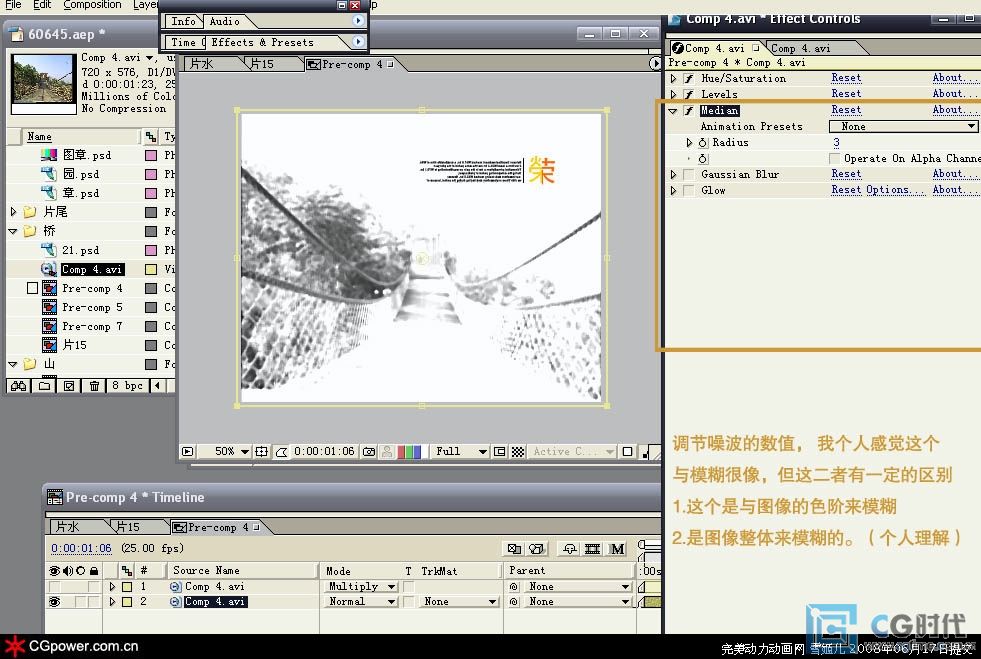Viewport: 981px width, 659px height.
Task: Switch to 片水 tab in Timeline
Action: (67, 527)
